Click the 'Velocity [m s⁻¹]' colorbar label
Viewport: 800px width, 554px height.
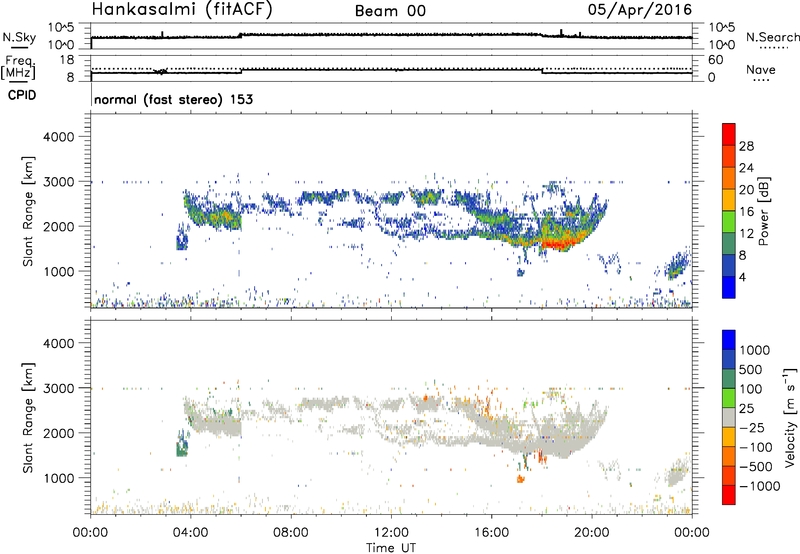point(790,418)
